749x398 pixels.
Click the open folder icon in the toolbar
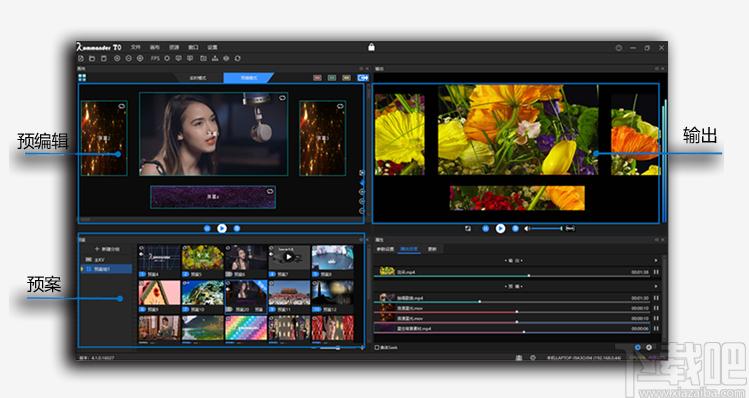[x=92, y=58]
